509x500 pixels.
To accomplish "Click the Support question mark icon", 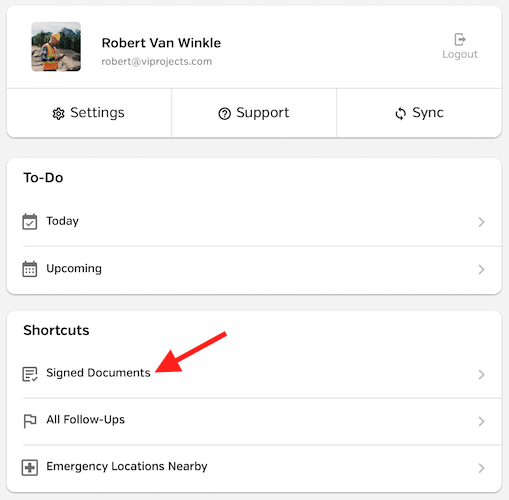I will pos(224,114).
